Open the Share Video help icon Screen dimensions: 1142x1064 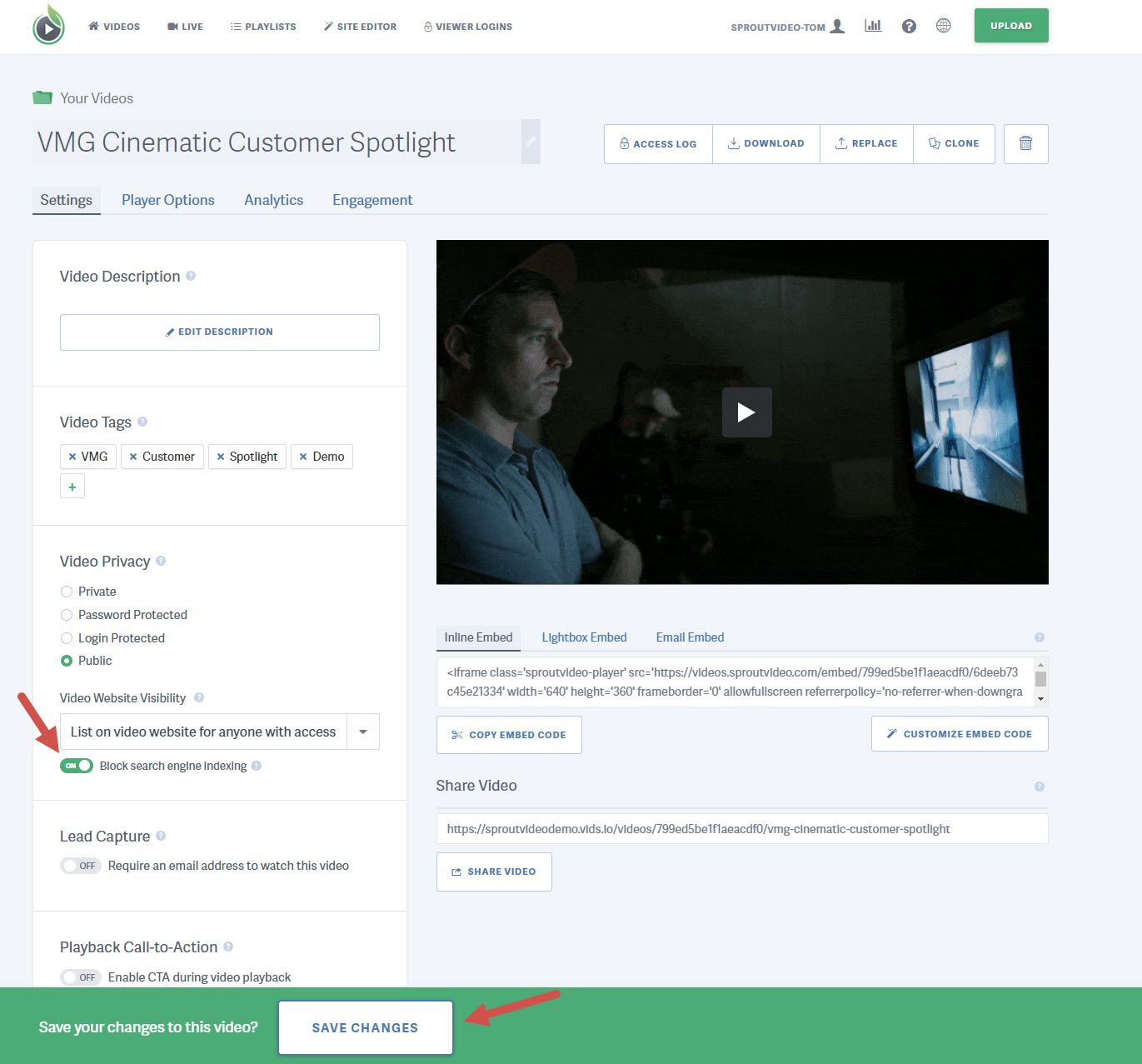[1040, 787]
